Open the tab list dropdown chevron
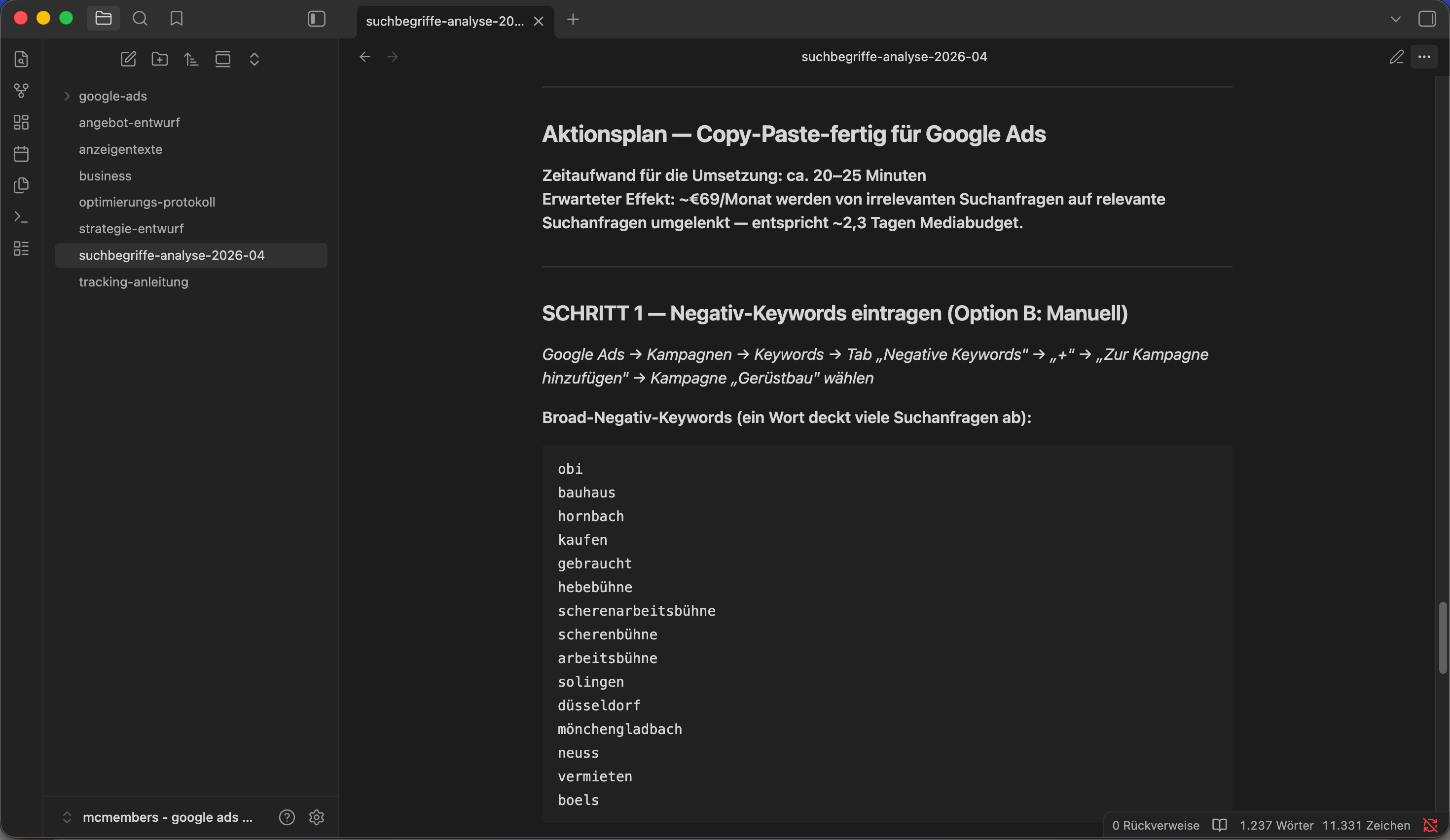1450x840 pixels. click(x=1395, y=19)
